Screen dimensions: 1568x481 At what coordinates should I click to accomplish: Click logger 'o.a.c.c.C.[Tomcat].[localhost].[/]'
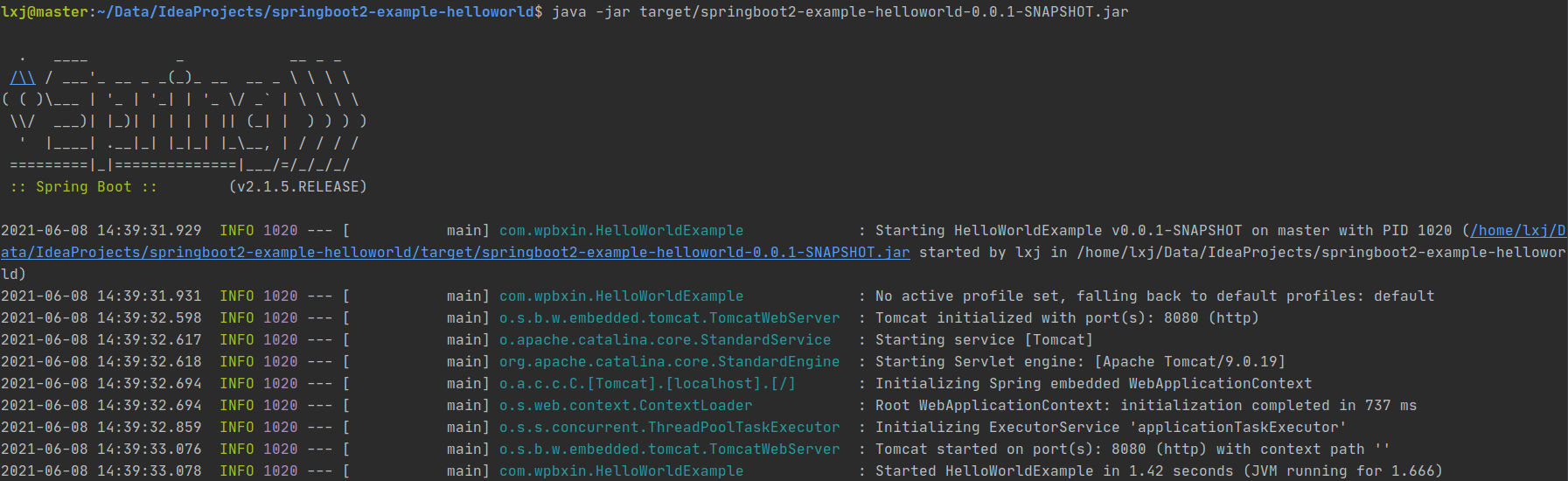pos(648,384)
